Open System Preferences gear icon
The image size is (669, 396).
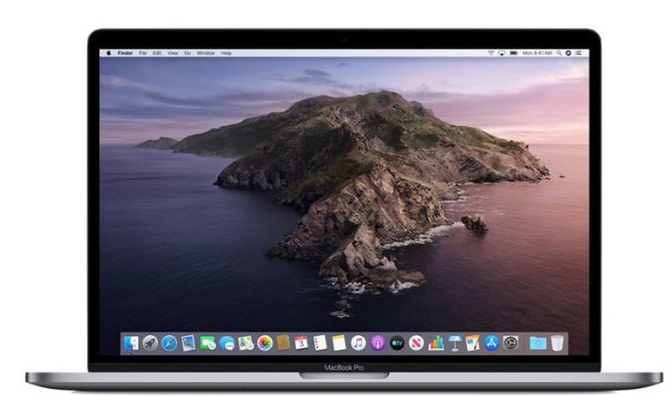(510, 343)
